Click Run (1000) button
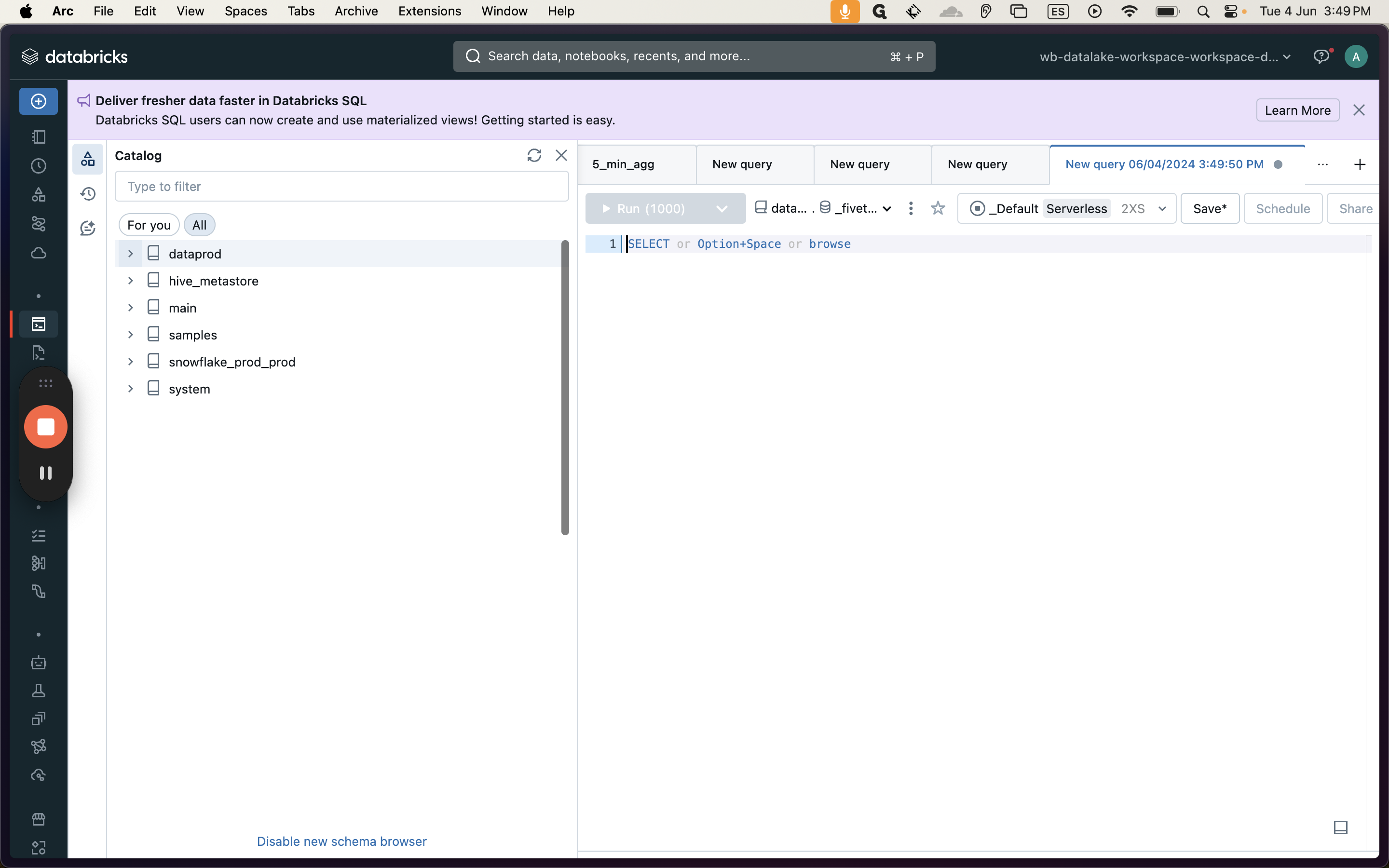This screenshot has height=868, width=1389. pos(644,208)
